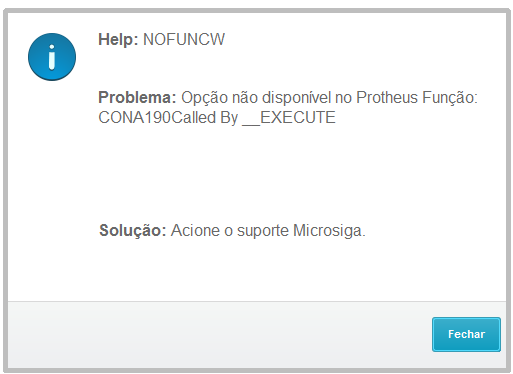The image size is (513, 374).
Task: Select the NOFUNCW help code text
Action: (184, 39)
